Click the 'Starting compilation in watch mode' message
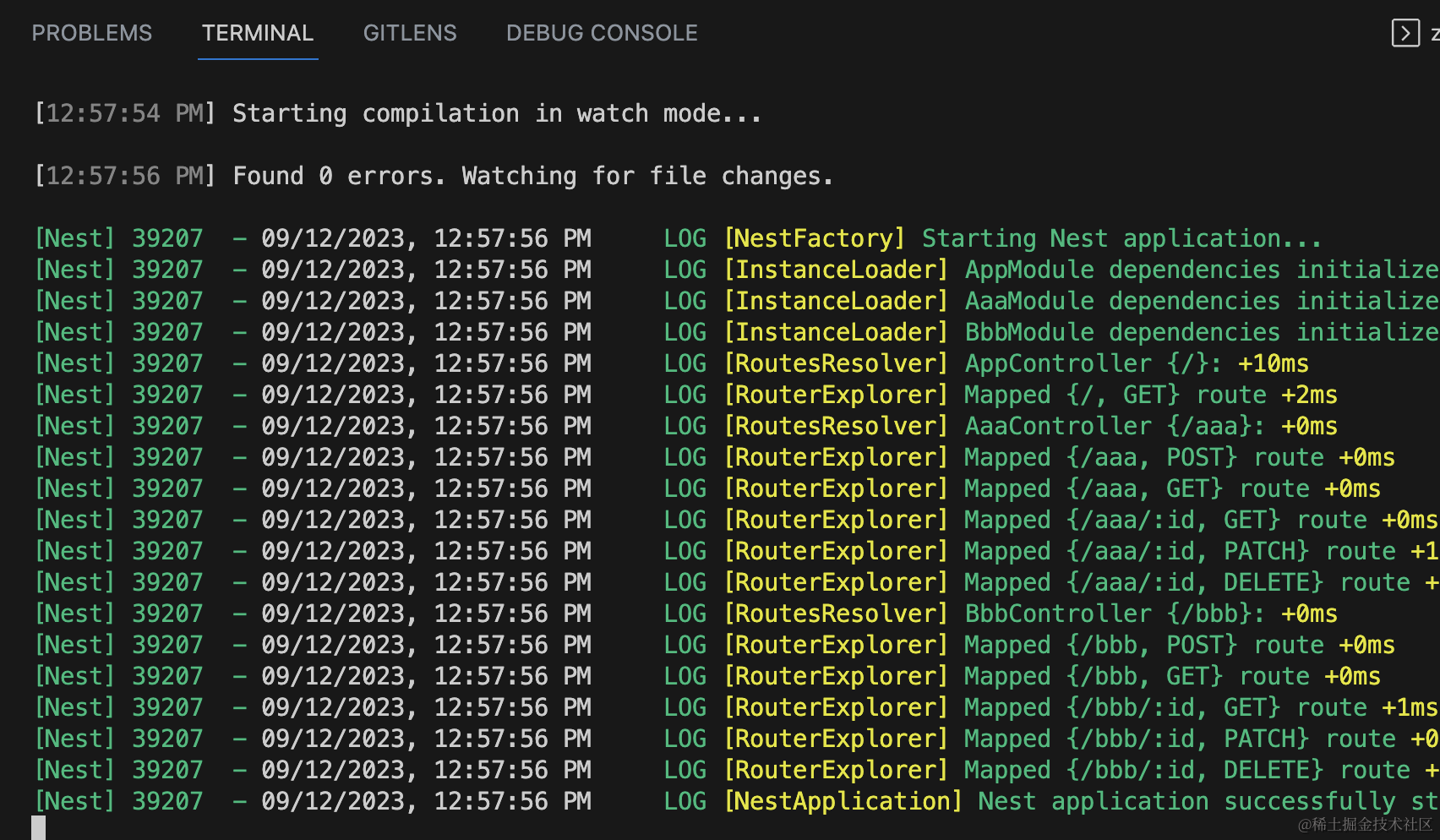The image size is (1440, 840). pyautogui.click(x=497, y=113)
